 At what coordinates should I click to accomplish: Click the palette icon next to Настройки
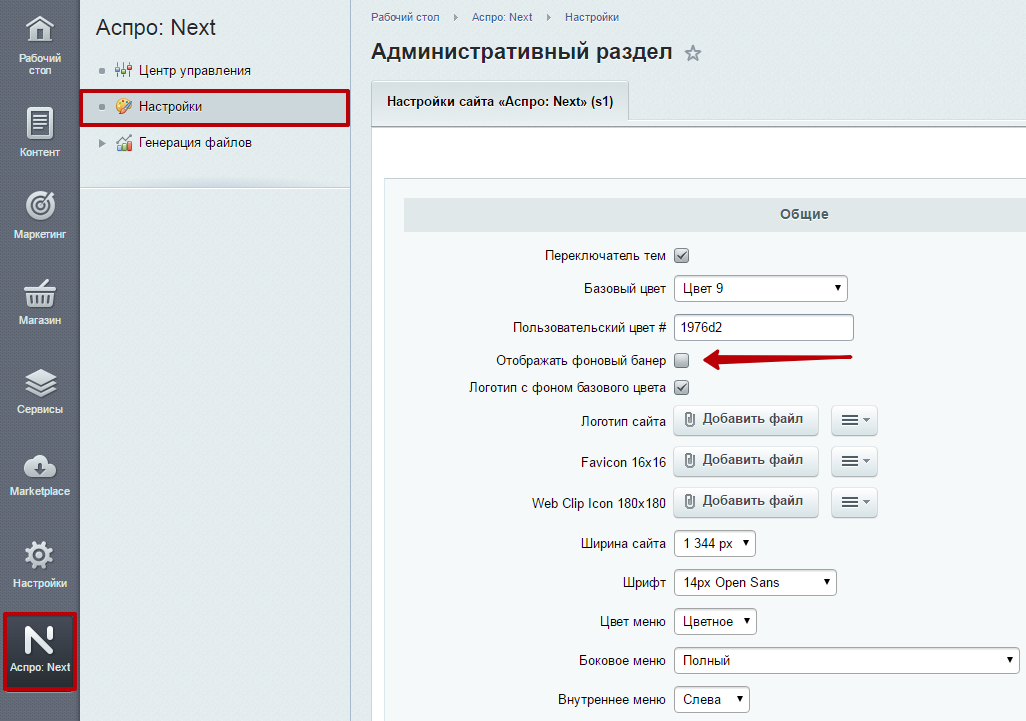click(x=124, y=106)
